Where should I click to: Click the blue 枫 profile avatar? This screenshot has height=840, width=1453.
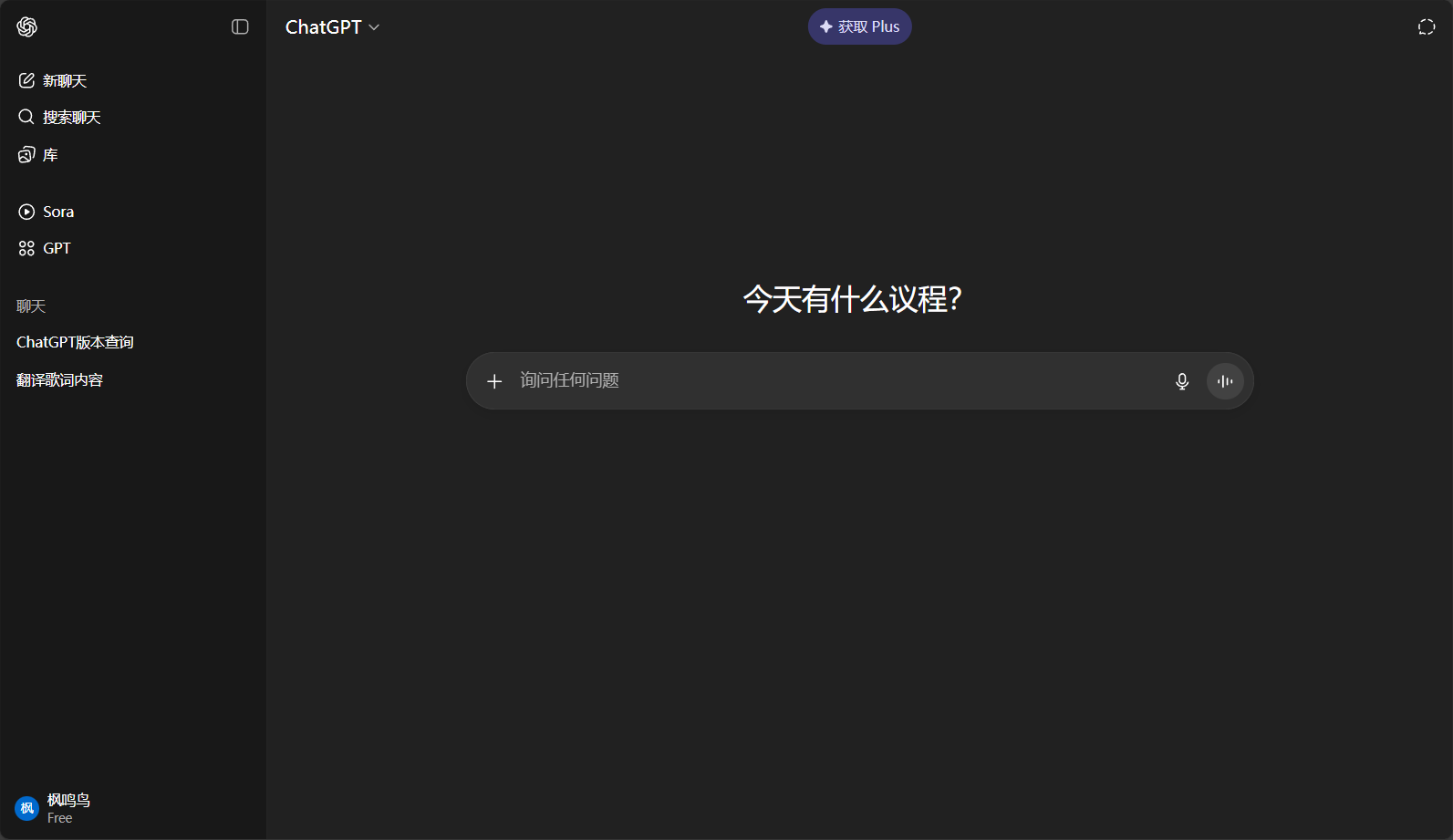tap(26, 808)
